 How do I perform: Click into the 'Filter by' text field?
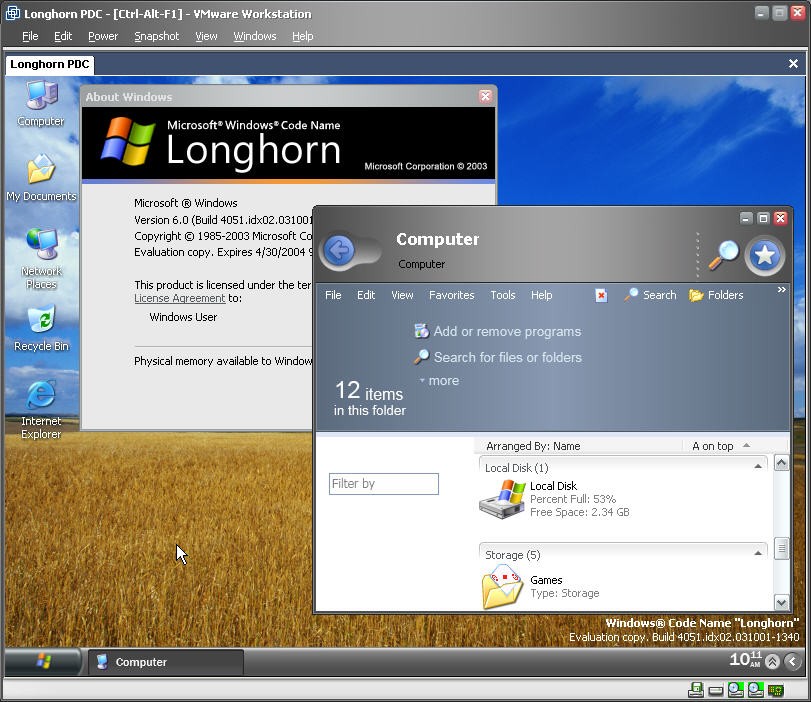coord(384,484)
